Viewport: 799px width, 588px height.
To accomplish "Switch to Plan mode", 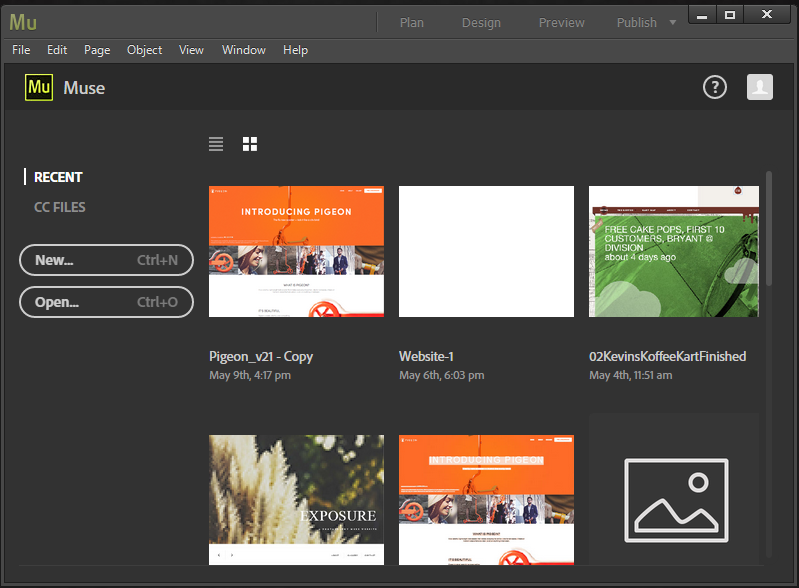I will click(412, 22).
